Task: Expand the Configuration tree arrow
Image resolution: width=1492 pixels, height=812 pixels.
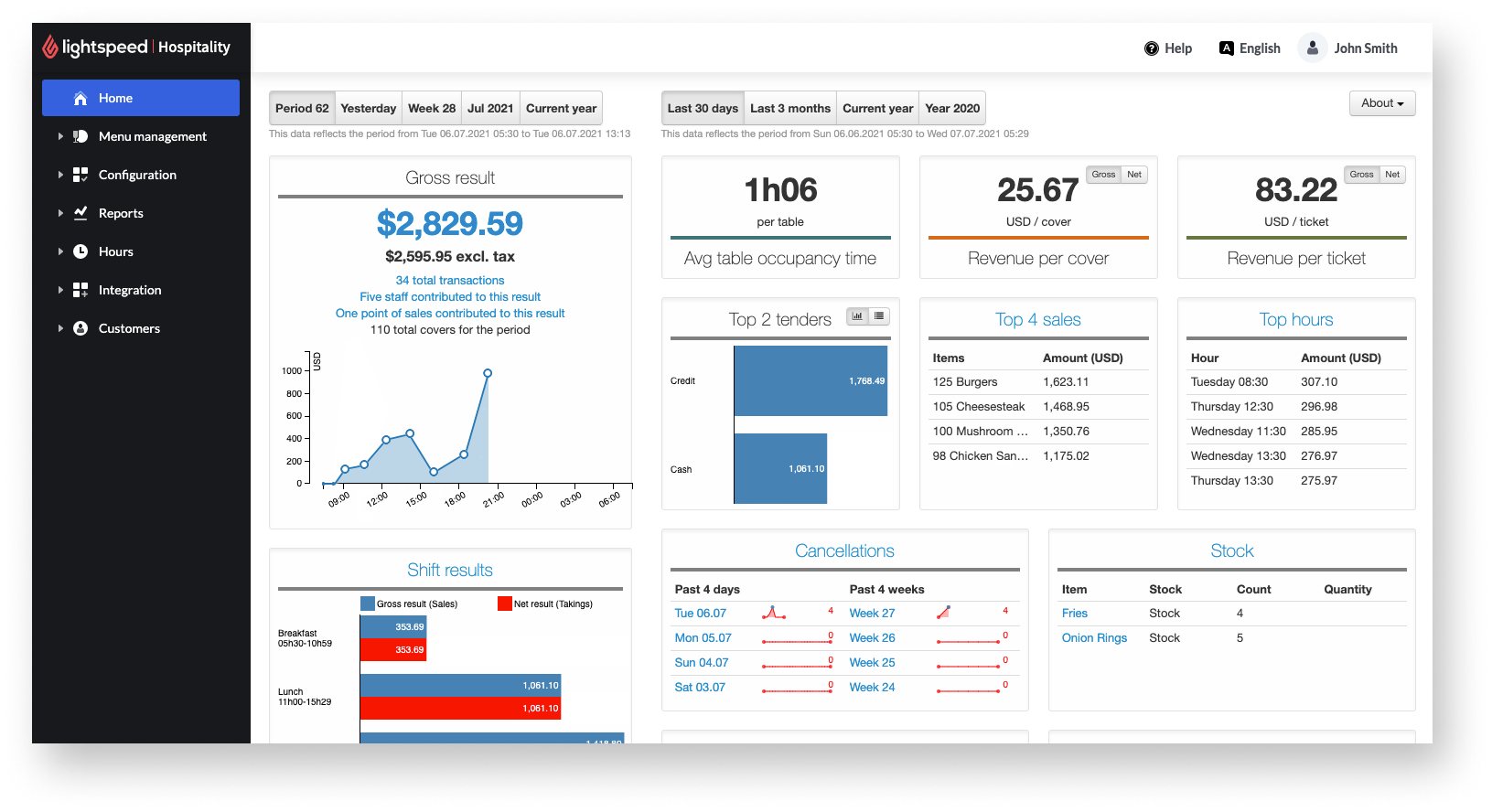Action: pyautogui.click(x=60, y=175)
